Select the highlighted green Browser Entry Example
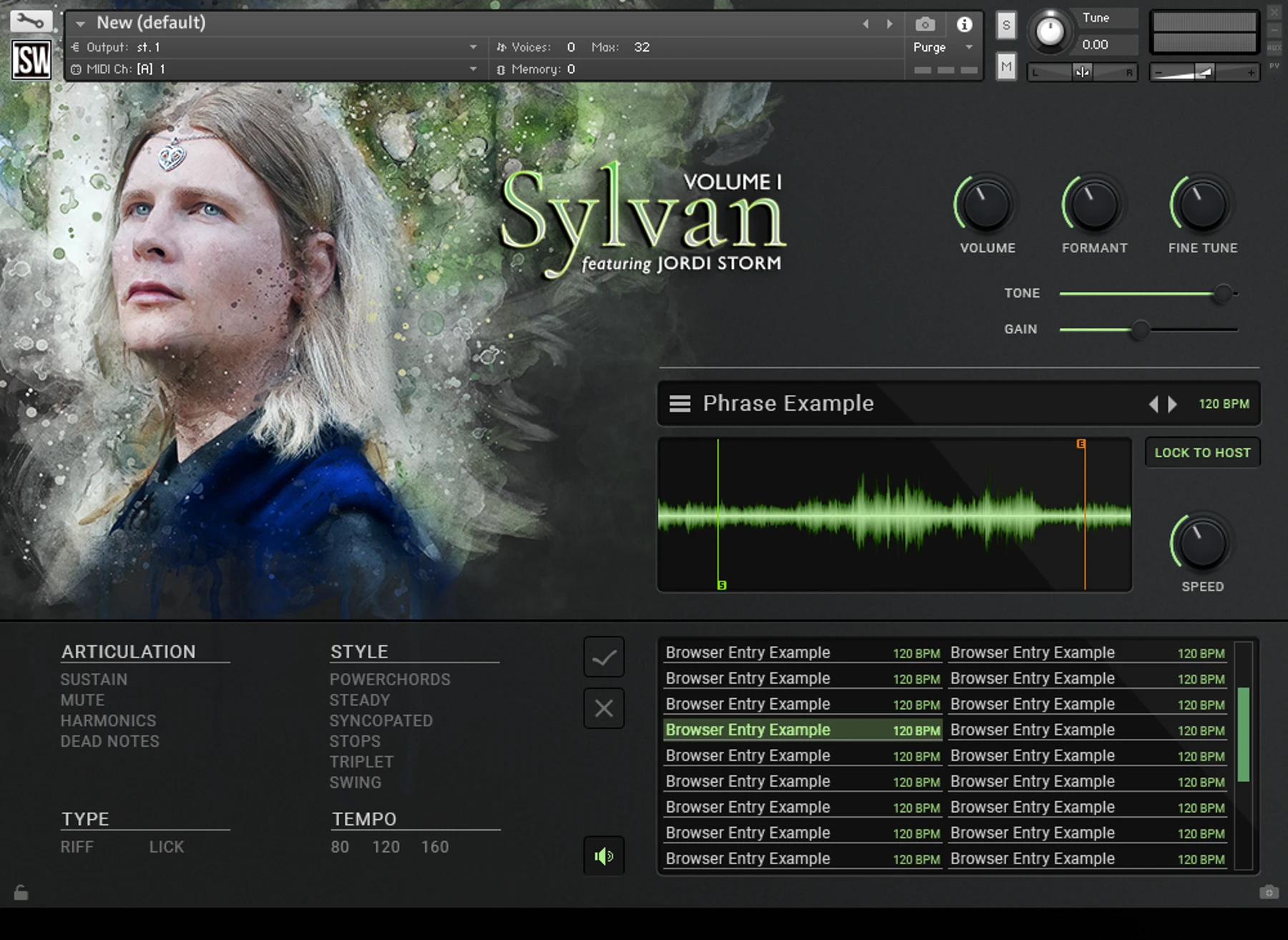 click(x=802, y=730)
